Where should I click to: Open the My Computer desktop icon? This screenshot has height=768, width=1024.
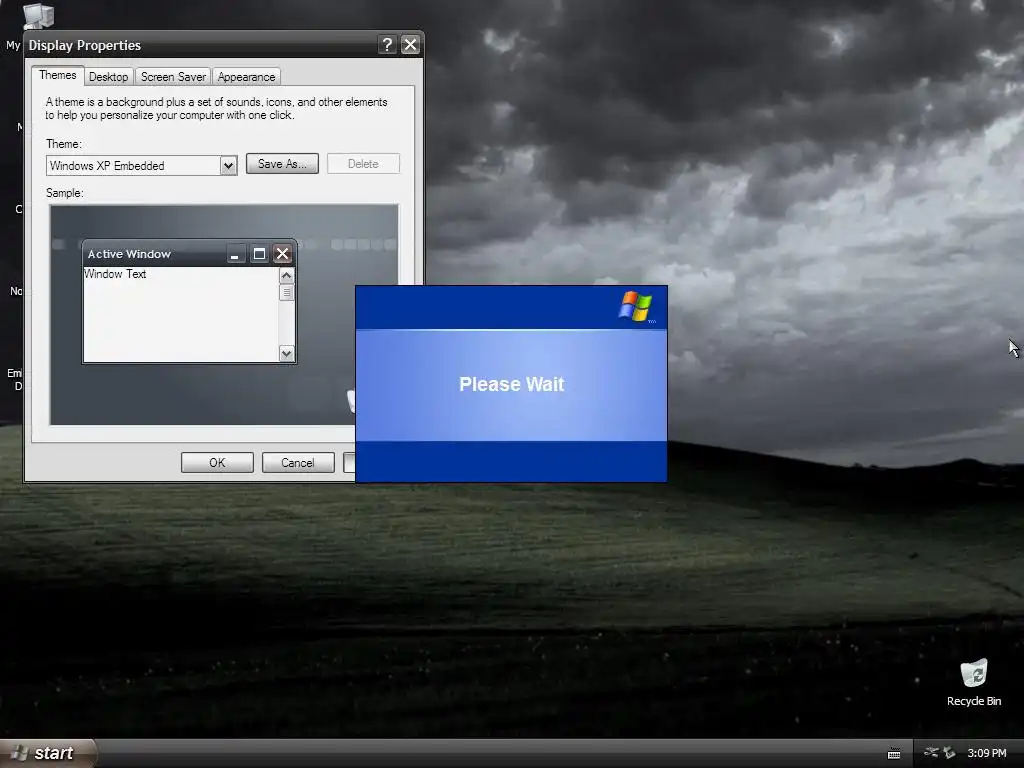coord(37,16)
